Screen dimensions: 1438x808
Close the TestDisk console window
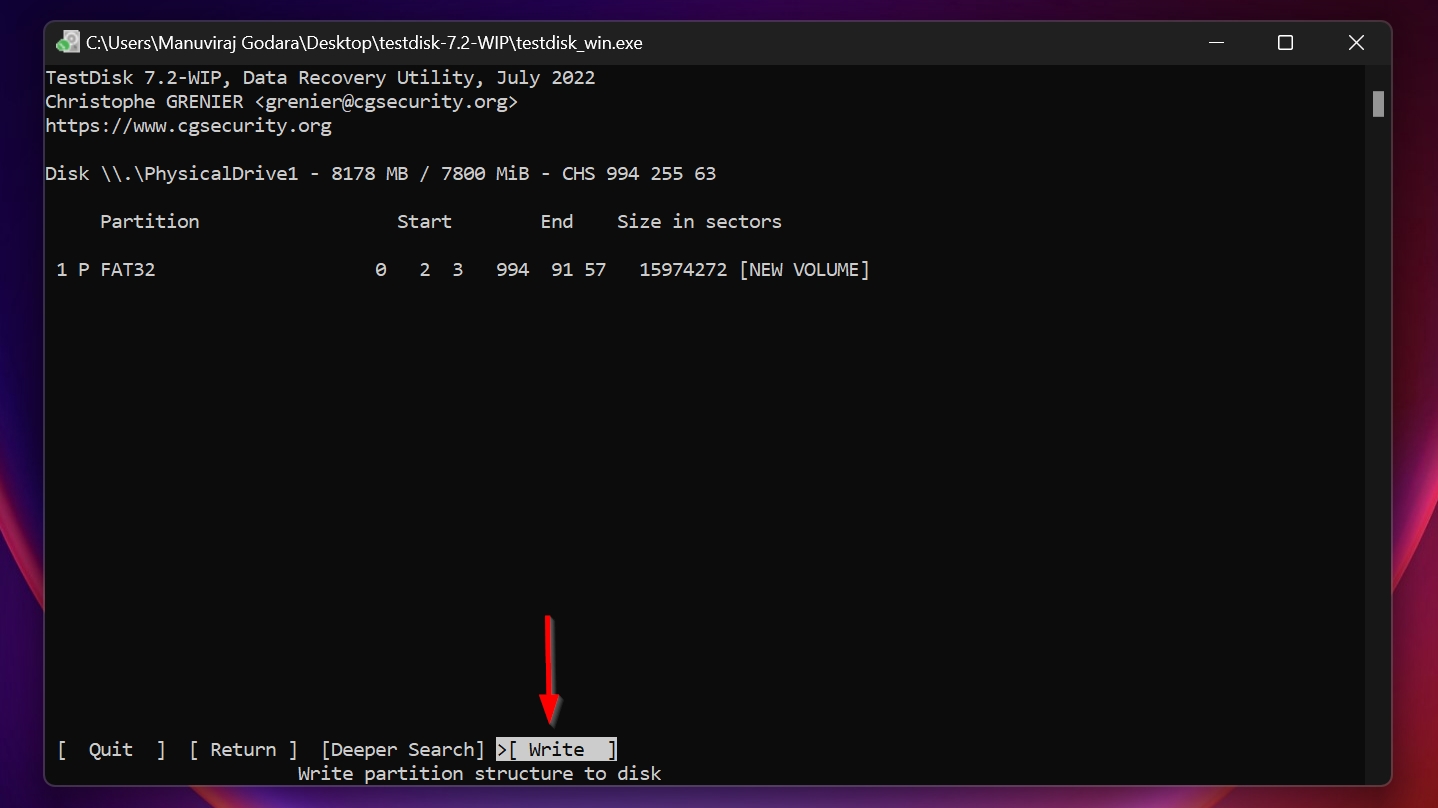click(1356, 43)
